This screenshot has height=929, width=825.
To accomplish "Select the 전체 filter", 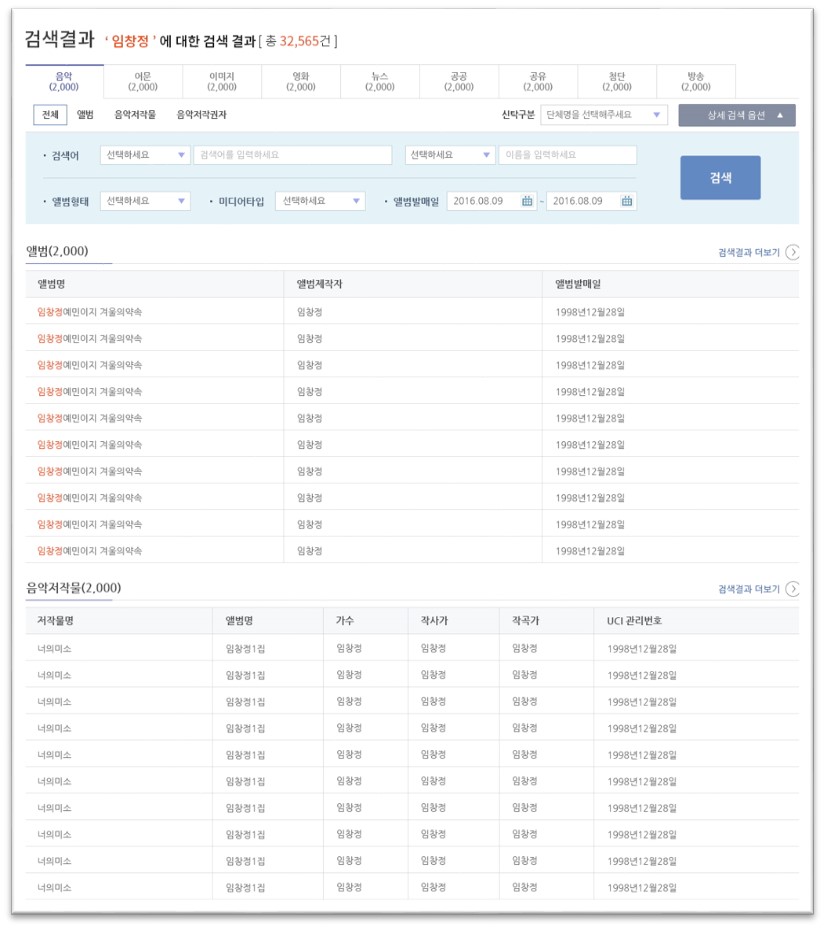I will pyautogui.click(x=50, y=115).
